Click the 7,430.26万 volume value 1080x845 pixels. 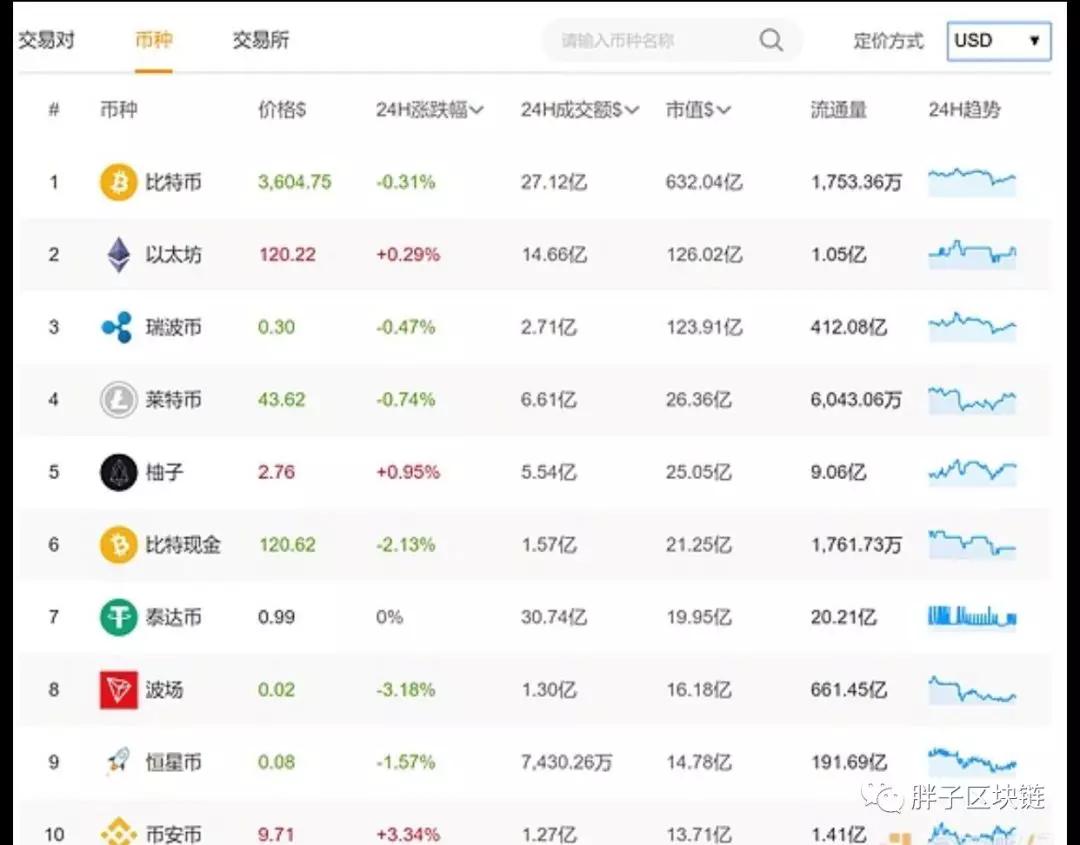(566, 762)
